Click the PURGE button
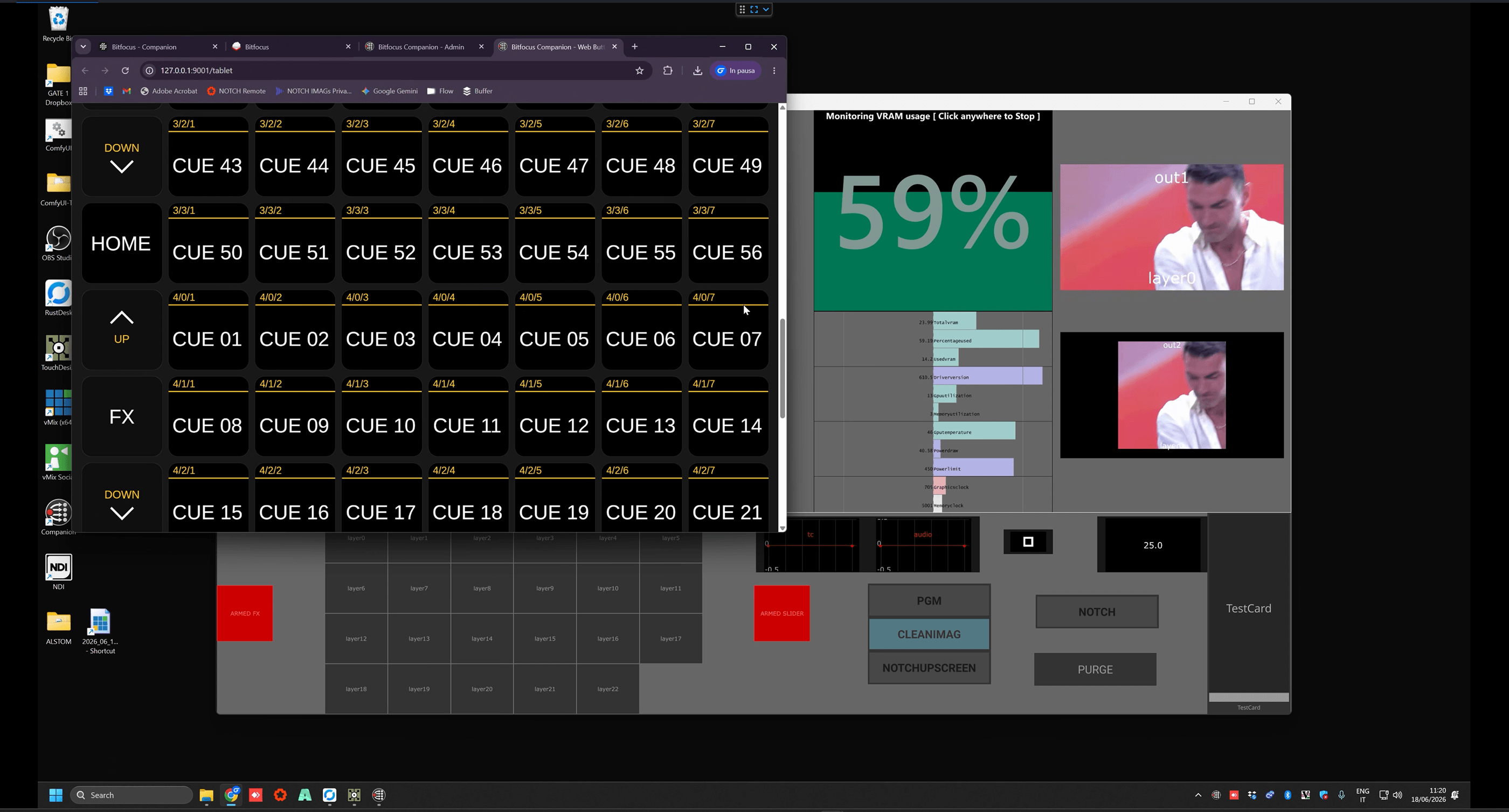The image size is (1509, 812). click(1095, 669)
